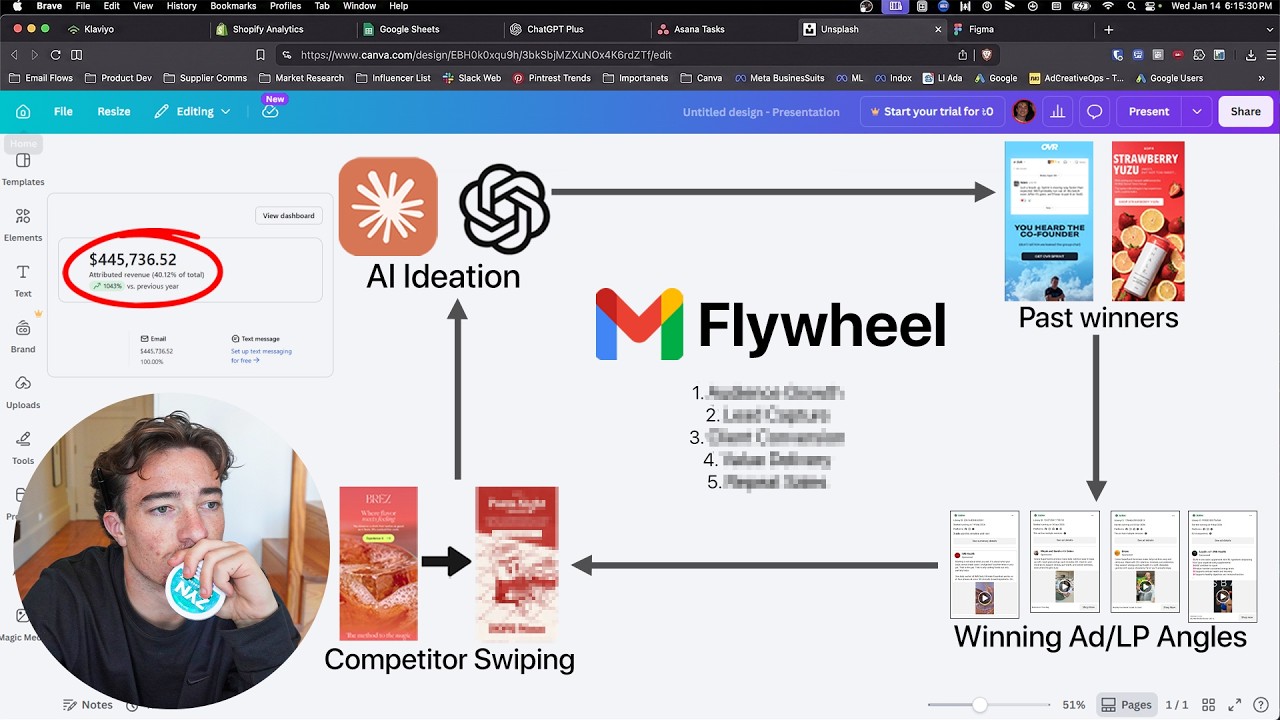This screenshot has height=720, width=1280.
Task: Enter fullscreen mode in Canva
Action: point(1235,705)
